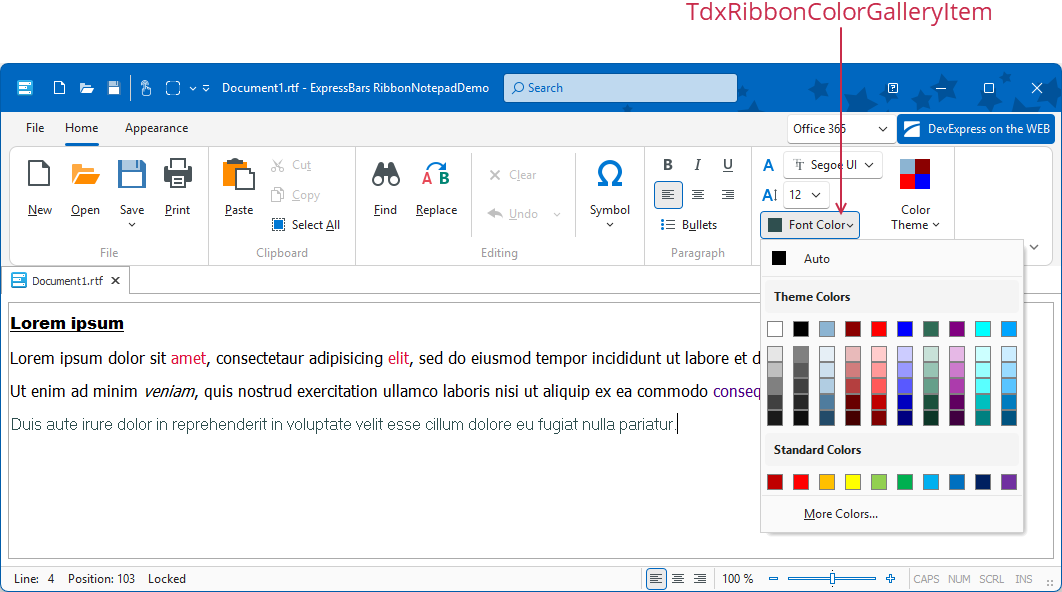Click the application menu icon in the title bar
This screenshot has width=1062, height=592.
[25, 88]
